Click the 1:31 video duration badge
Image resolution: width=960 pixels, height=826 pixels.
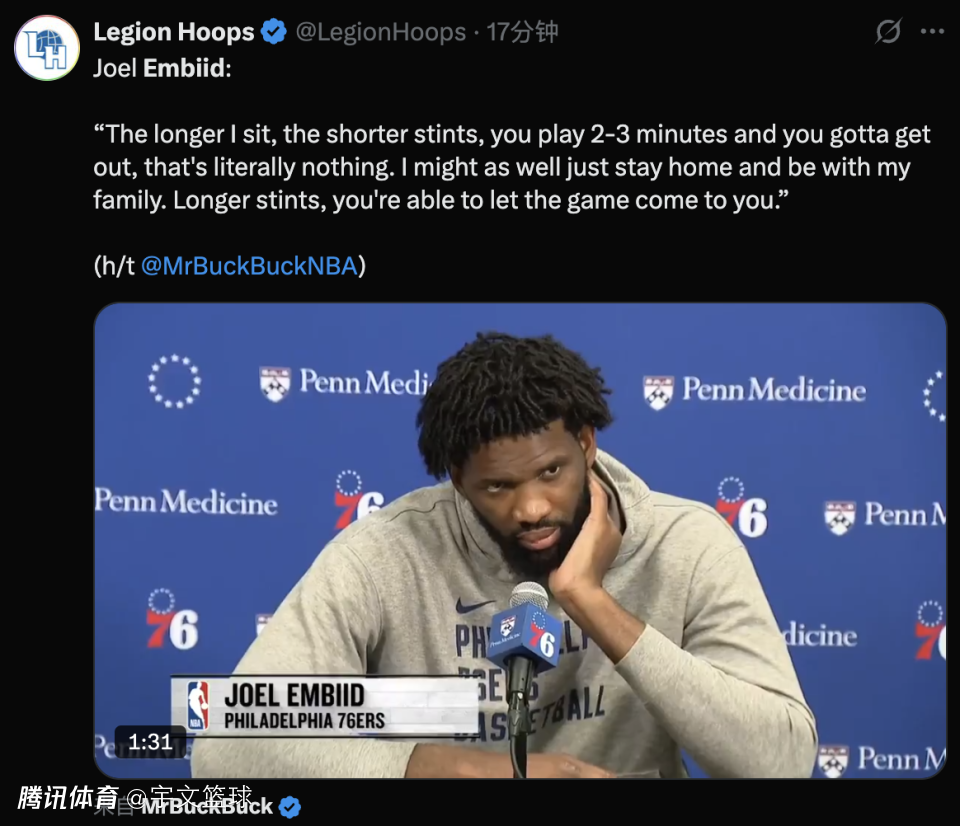point(150,742)
